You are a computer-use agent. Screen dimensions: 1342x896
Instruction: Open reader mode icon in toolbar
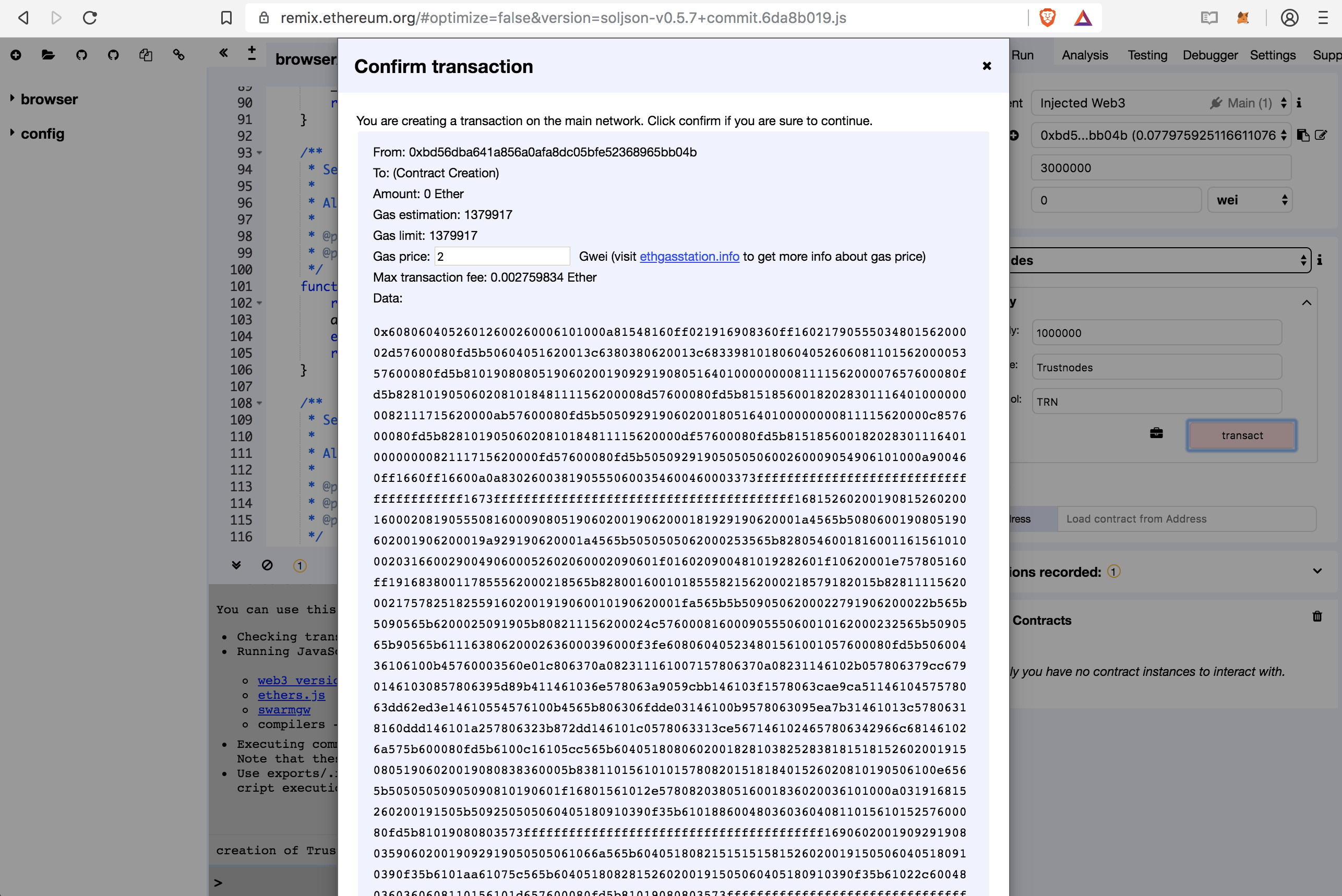(x=1209, y=18)
